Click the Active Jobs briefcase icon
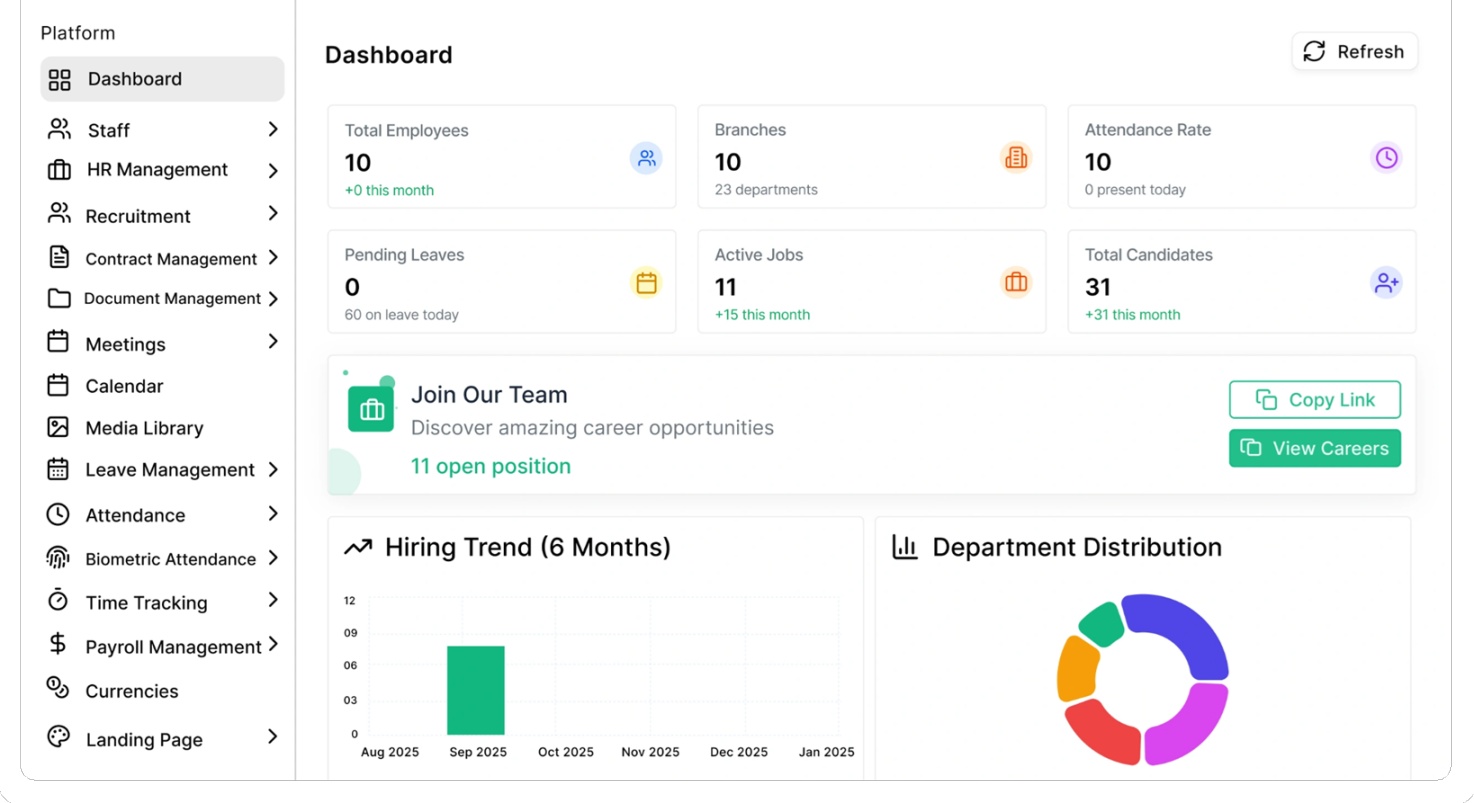The height and width of the screenshot is (803, 1474). (x=1016, y=283)
